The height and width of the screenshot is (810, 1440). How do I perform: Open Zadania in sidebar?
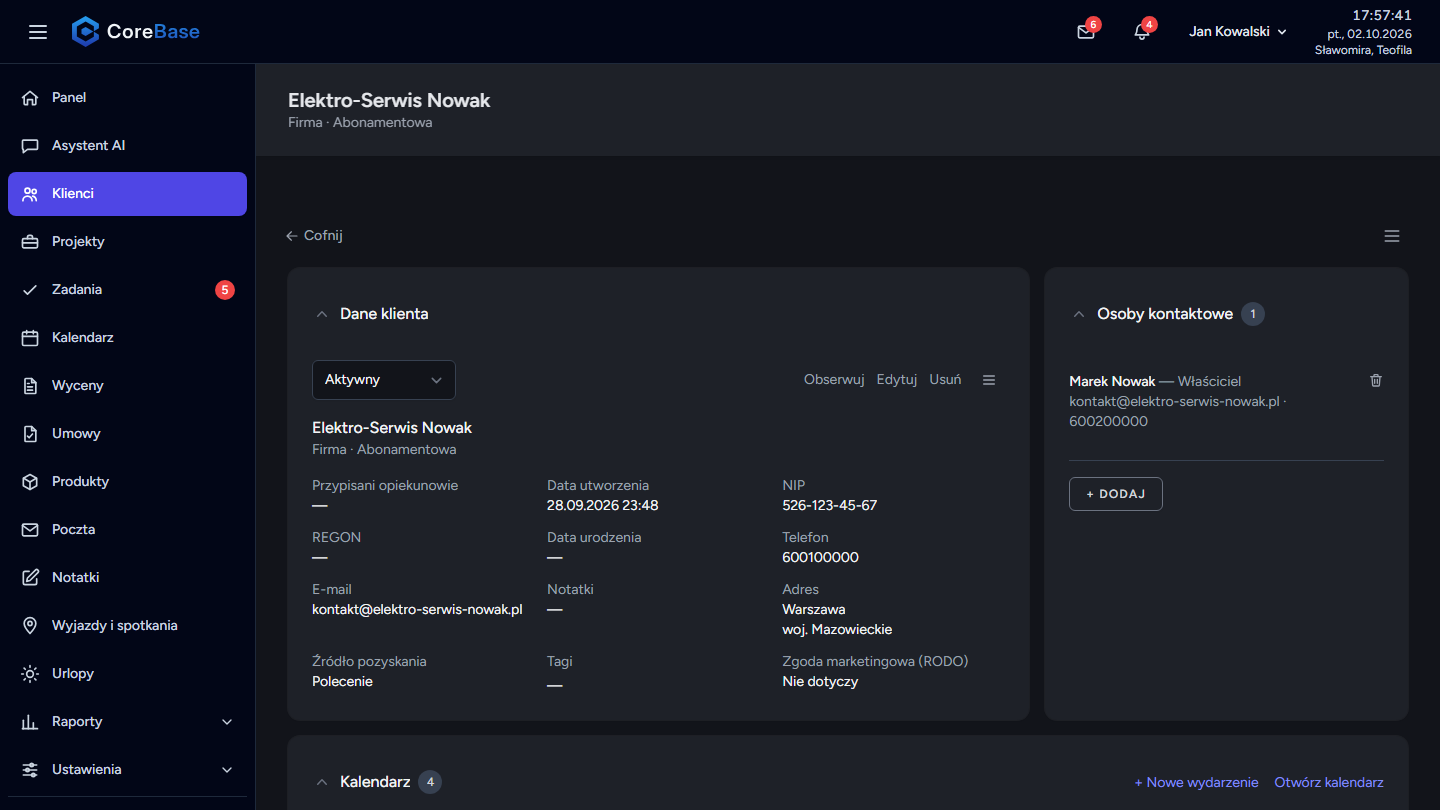127,290
